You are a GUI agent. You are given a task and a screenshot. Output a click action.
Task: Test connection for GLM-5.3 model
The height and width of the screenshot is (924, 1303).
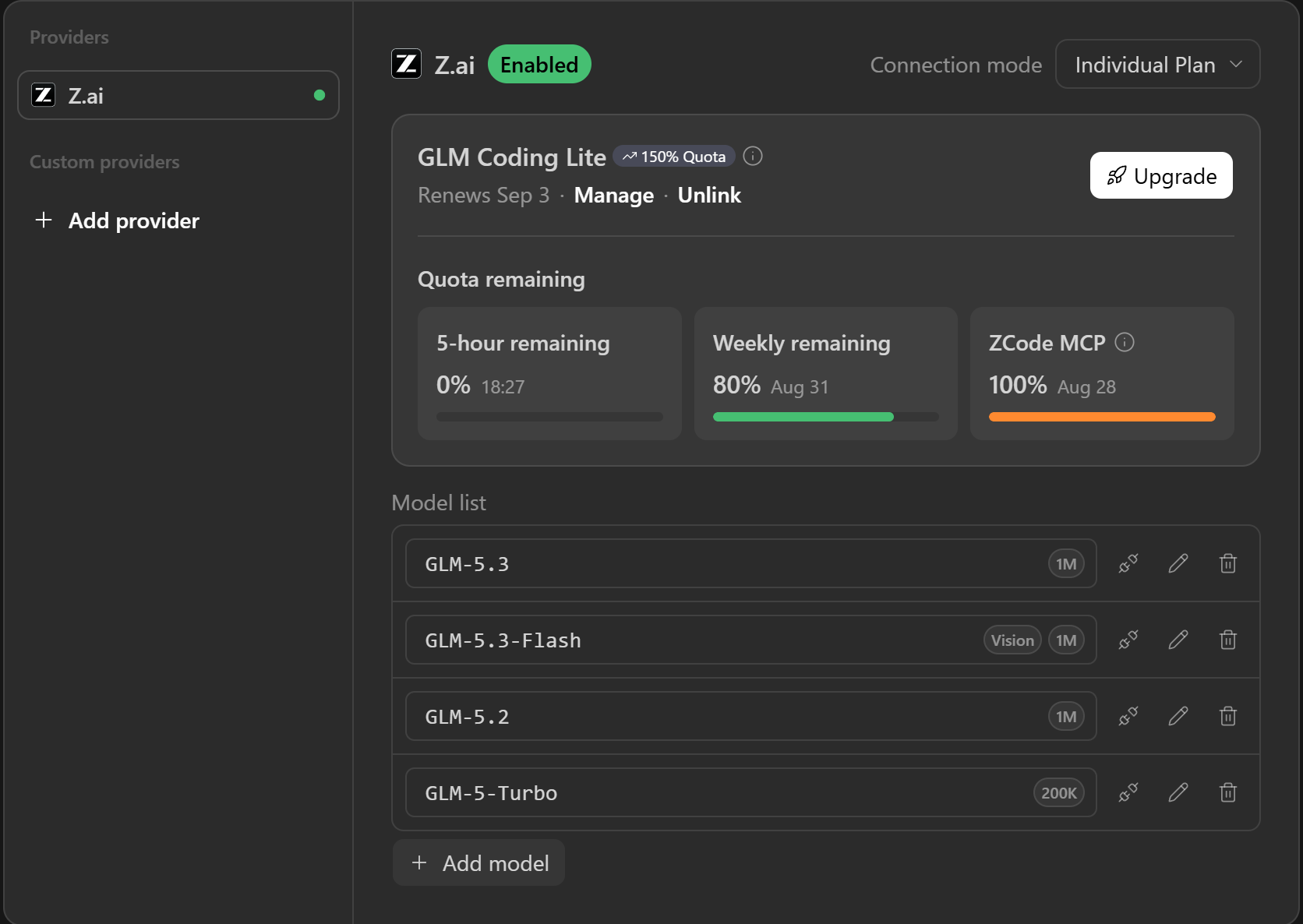click(1128, 563)
